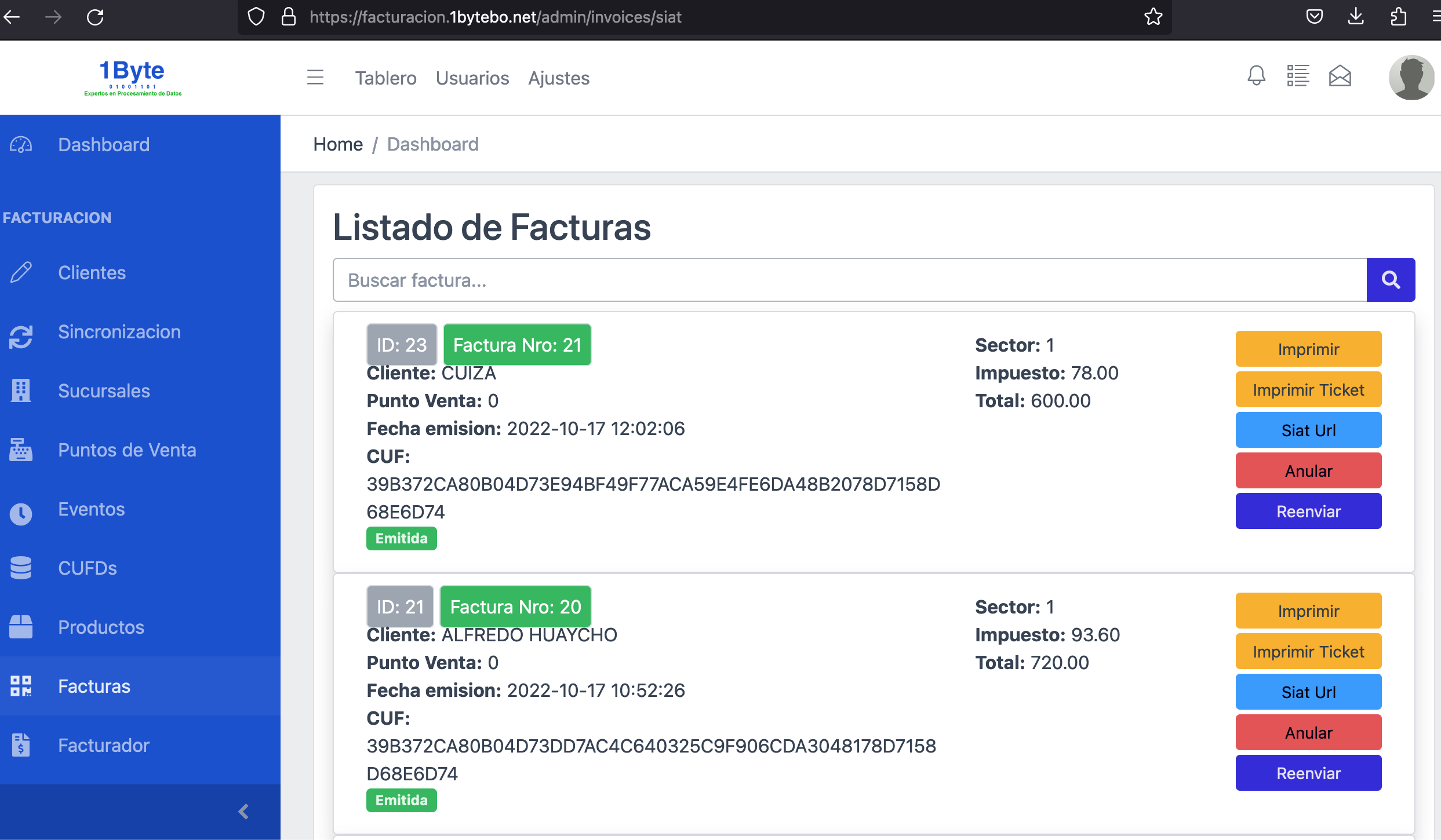Screen dimensions: 1441x840
Task: Click the 1Byte logo
Action: point(133,77)
